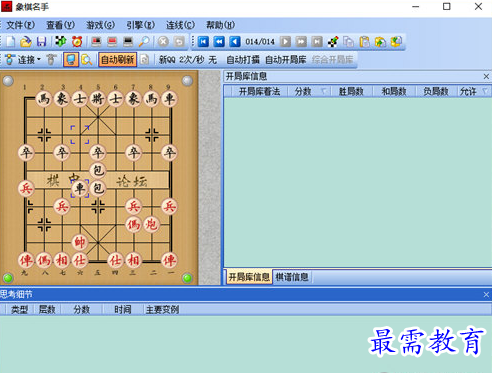This screenshot has height=373, width=492.
Task: Switch to 棋谱信息 tab
Action: [x=292, y=277]
